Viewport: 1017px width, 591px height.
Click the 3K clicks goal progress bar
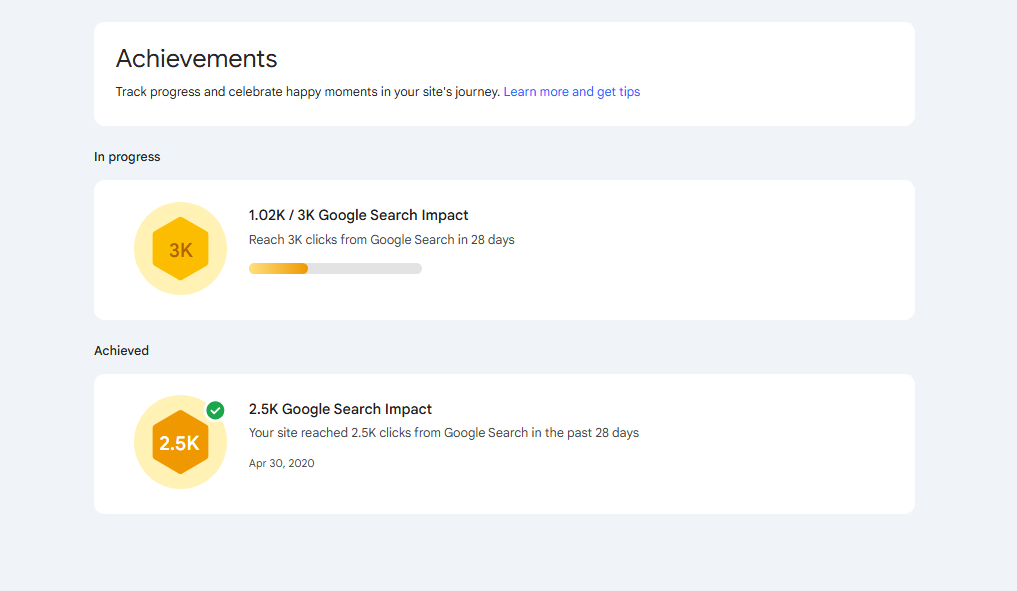[335, 268]
